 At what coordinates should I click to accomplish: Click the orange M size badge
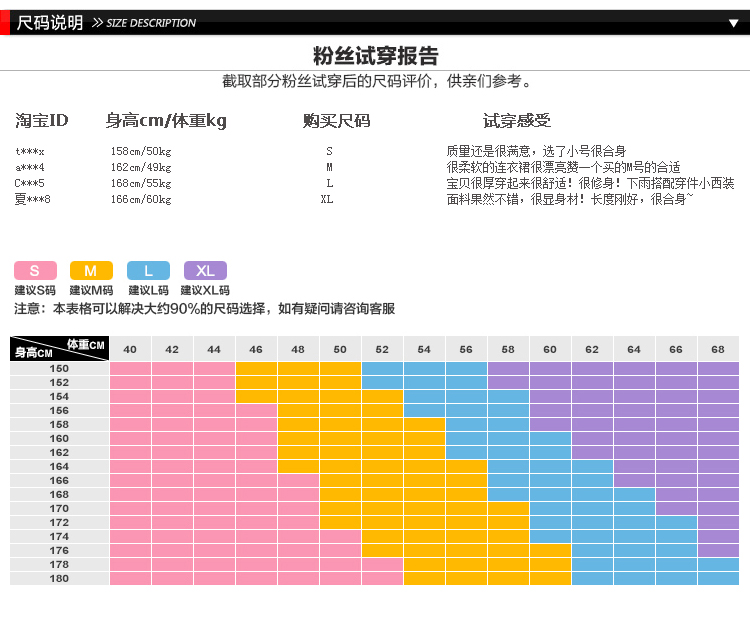[91, 270]
